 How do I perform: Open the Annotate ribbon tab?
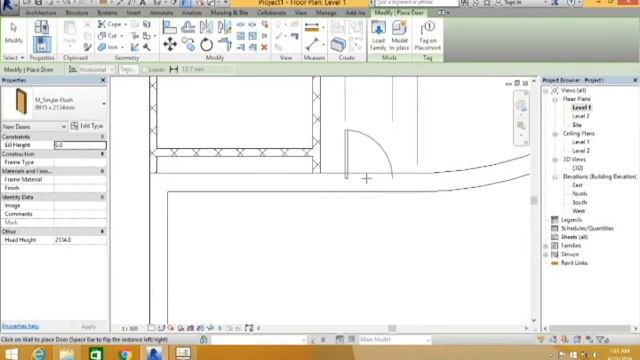(x=162, y=13)
